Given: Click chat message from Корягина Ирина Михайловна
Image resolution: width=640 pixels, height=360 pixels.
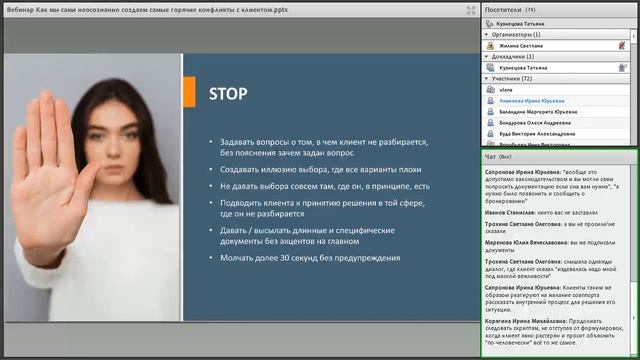Looking at the screenshot, I should click(554, 332).
